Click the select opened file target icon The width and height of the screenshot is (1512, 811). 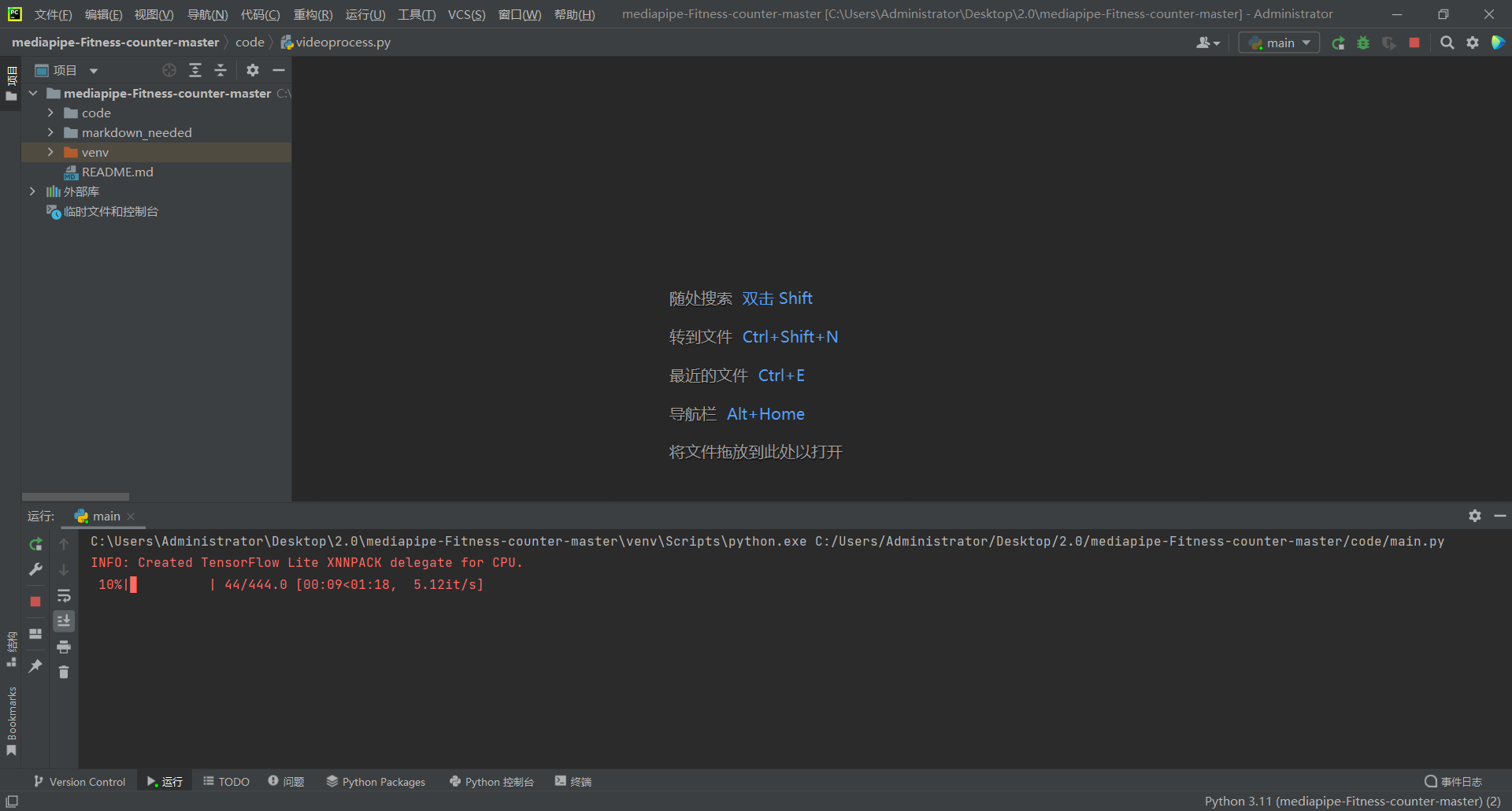(x=169, y=70)
